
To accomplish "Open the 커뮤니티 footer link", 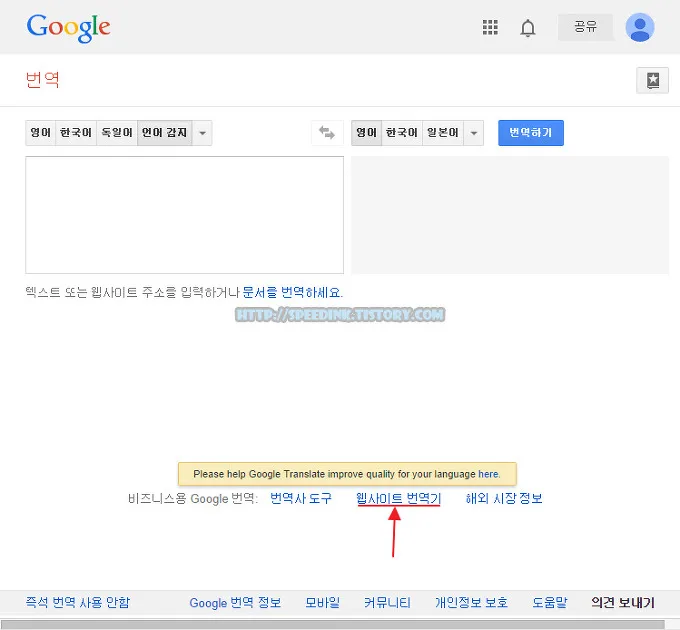I will (x=387, y=602).
